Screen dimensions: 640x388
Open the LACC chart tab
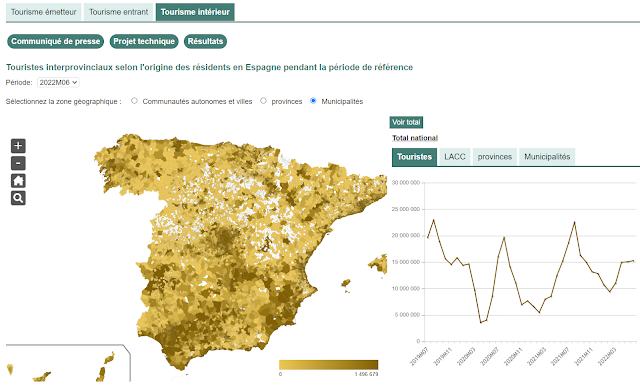[455, 157]
